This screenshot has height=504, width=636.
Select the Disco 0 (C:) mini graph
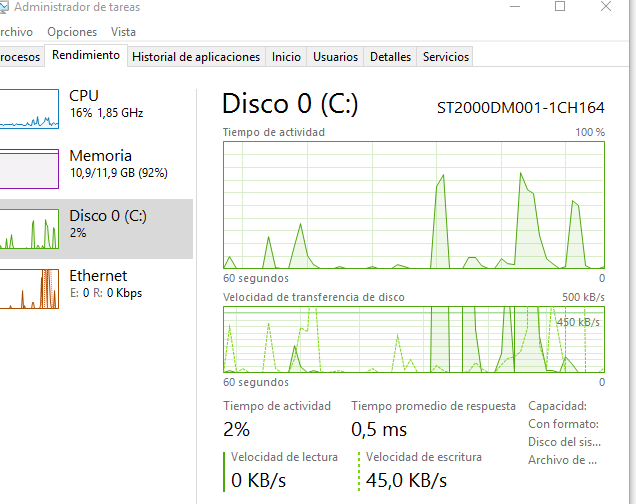tap(29, 229)
